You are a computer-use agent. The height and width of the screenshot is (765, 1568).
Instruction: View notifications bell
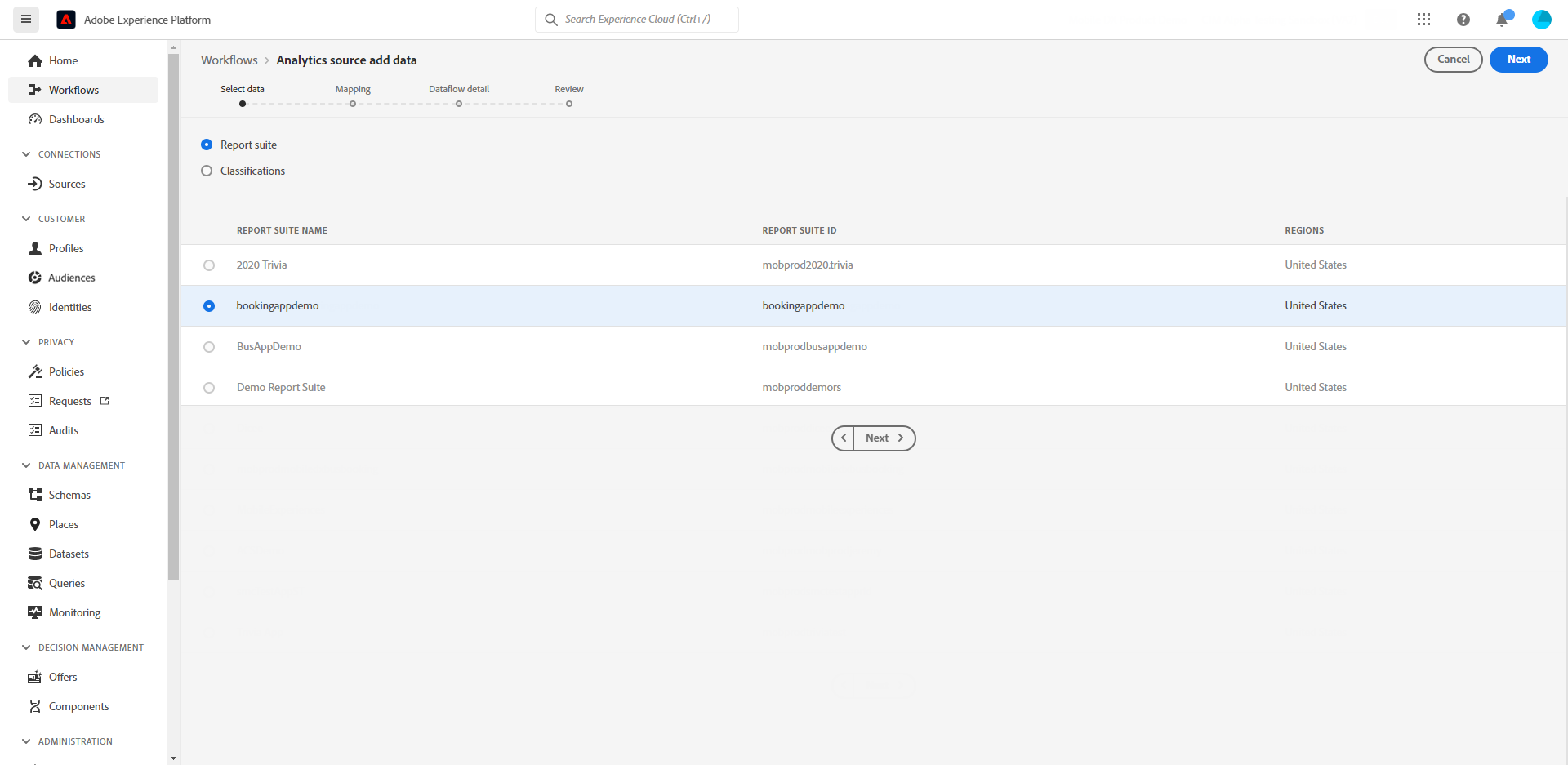click(1502, 20)
